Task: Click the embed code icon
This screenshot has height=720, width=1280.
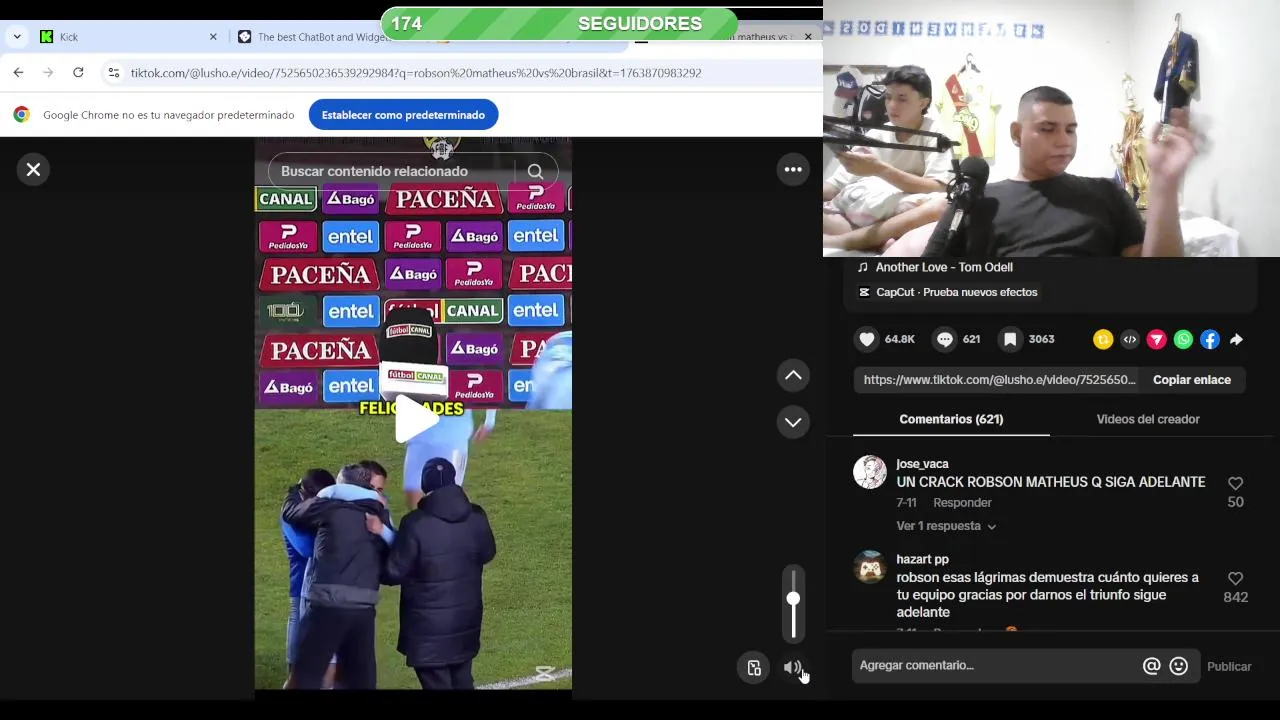Action: (1130, 340)
